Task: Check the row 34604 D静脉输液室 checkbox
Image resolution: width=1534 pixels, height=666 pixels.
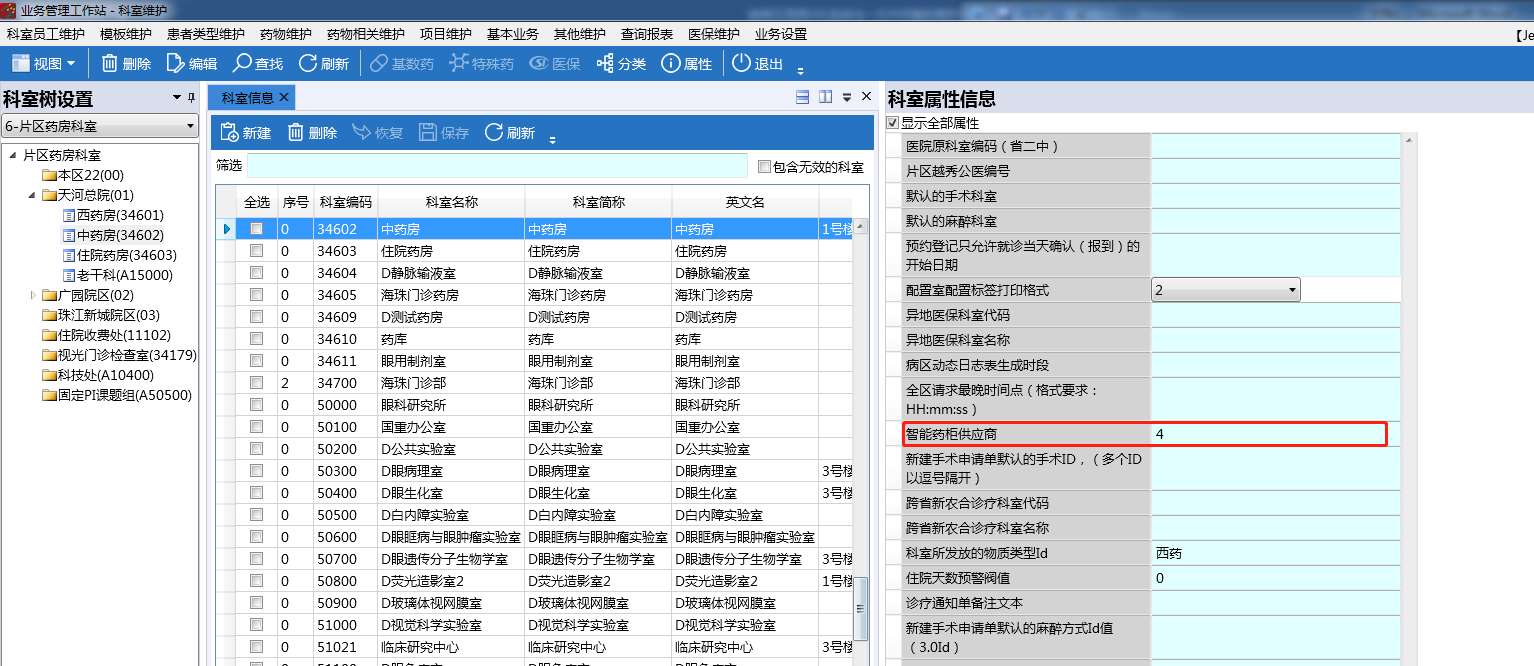Action: tap(257, 273)
